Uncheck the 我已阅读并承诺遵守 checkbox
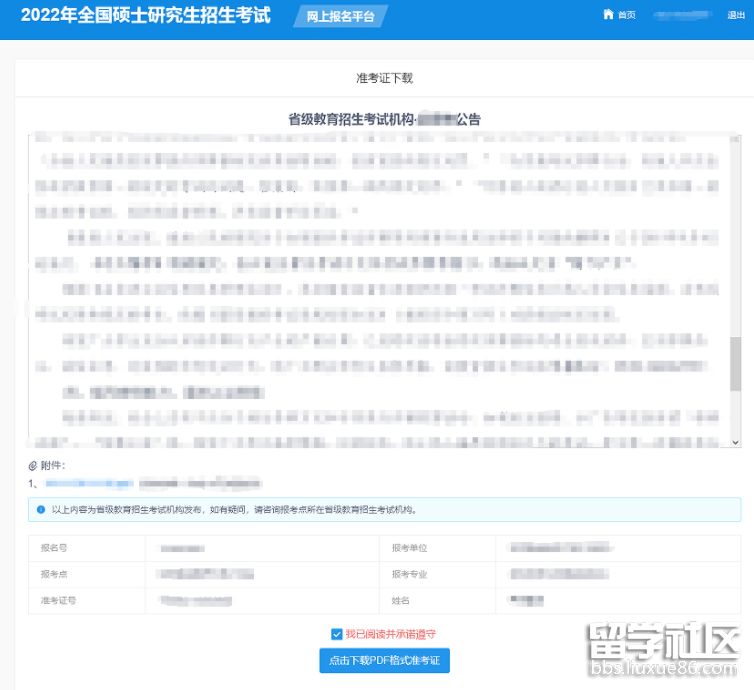The width and height of the screenshot is (754, 690). pyautogui.click(x=337, y=634)
